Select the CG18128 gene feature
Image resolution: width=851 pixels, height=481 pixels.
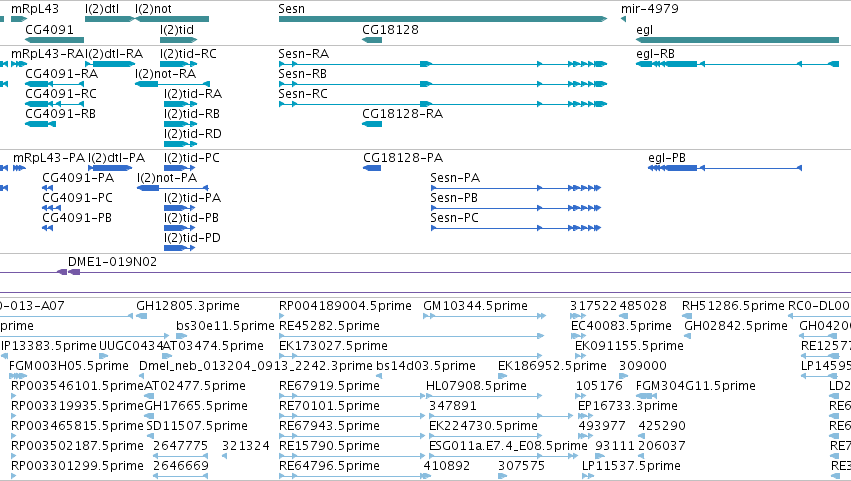click(x=372, y=40)
